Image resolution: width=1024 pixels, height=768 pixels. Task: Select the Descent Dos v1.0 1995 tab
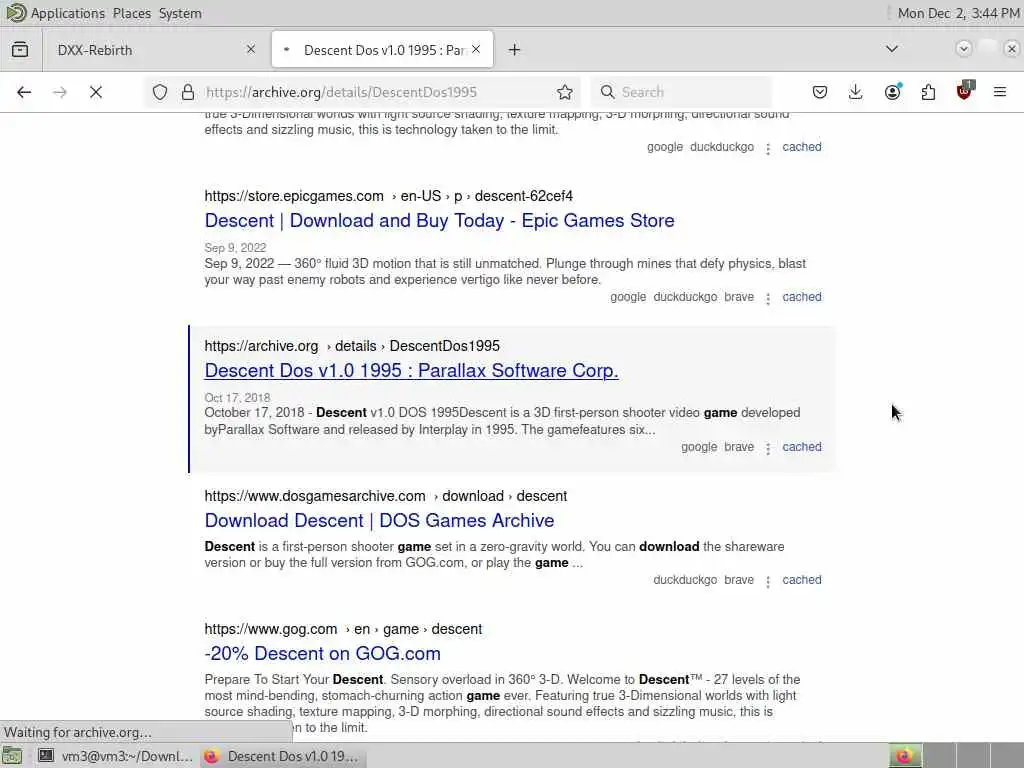pyautogui.click(x=383, y=50)
